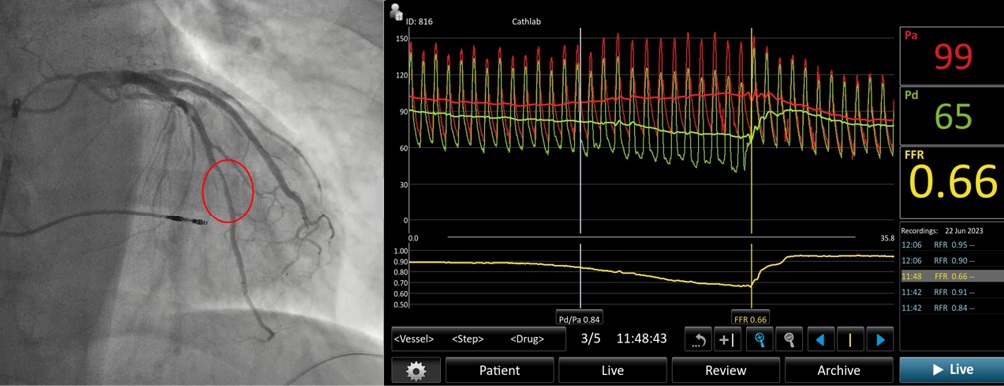1004x386 pixels.
Task: Select the 11:48 FFR 0.66 recording
Action: click(951, 277)
